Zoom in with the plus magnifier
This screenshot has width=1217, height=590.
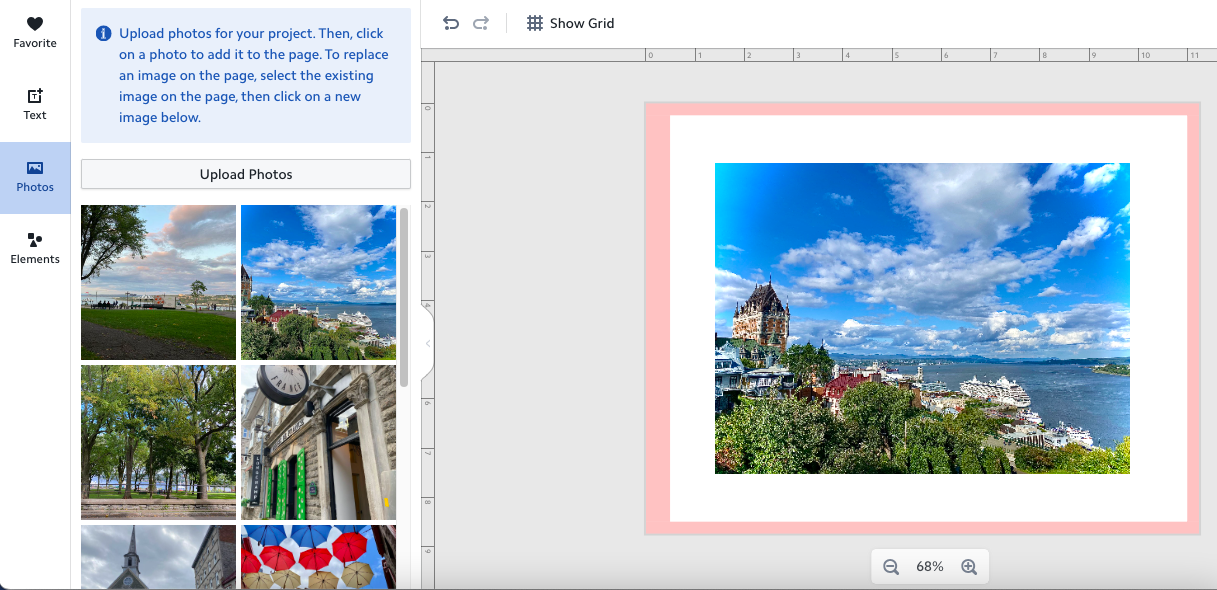tap(968, 567)
